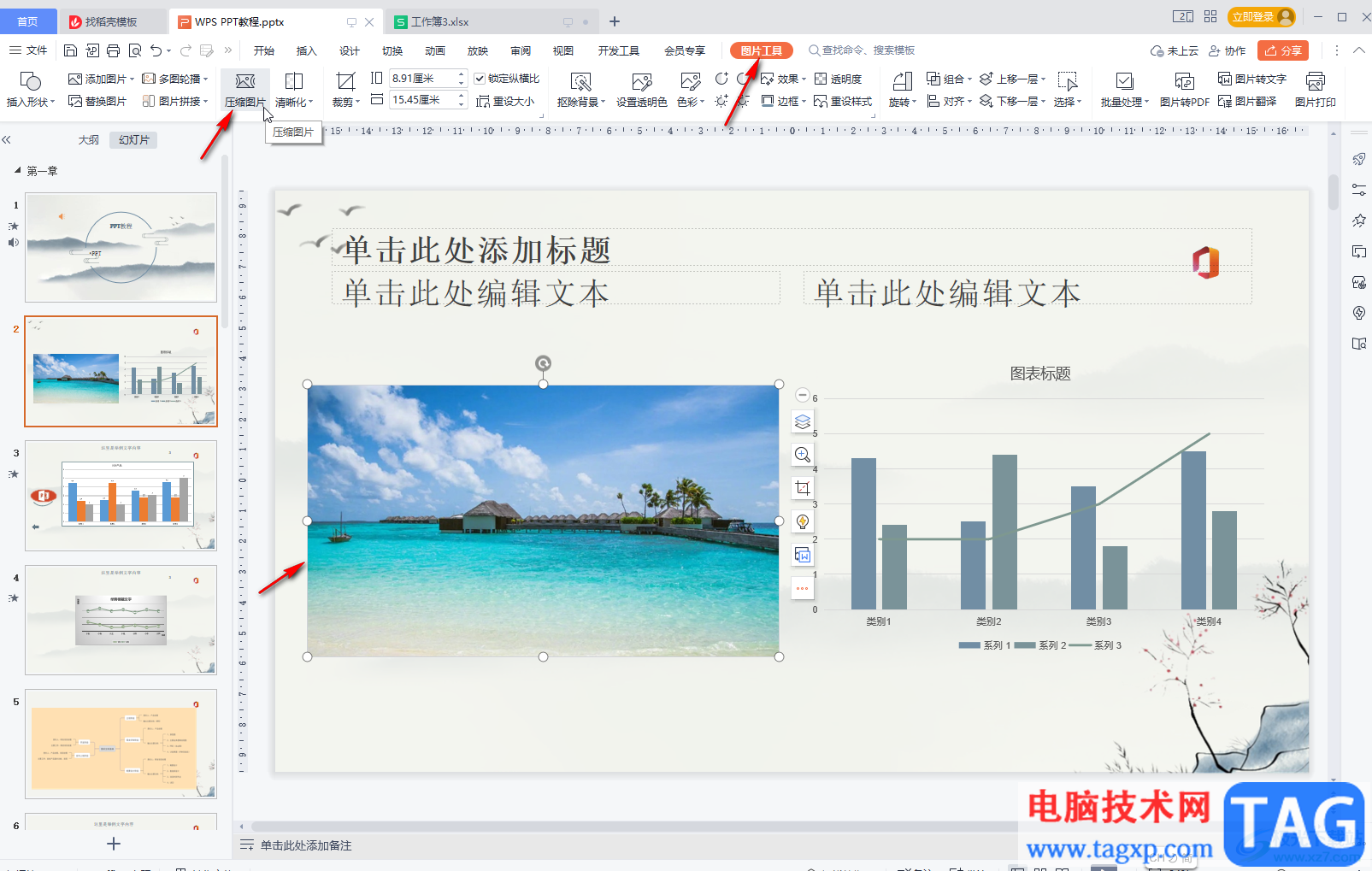Switch to 开始 (Home) ribbon tab
Viewport: 1372px width, 871px height.
[x=264, y=50]
